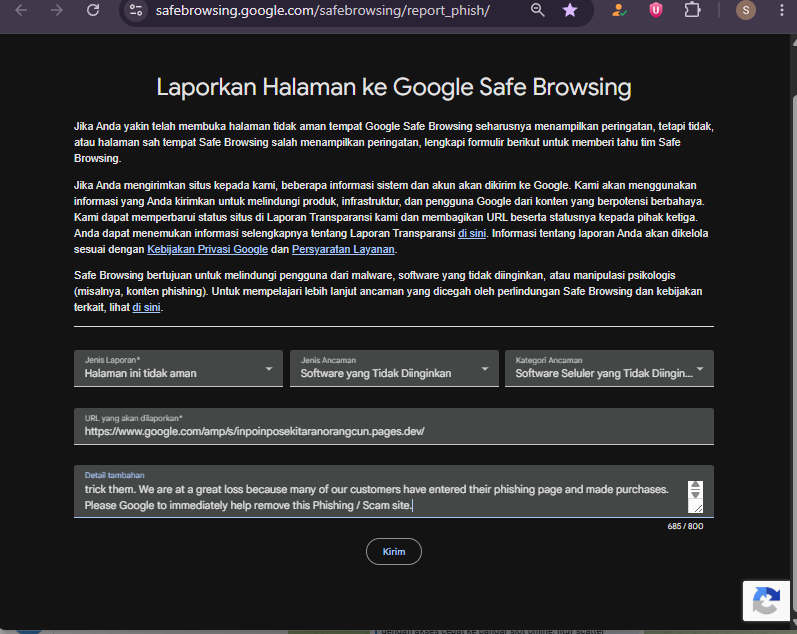Open the Jenis Ancaman dropdown

coord(394,368)
